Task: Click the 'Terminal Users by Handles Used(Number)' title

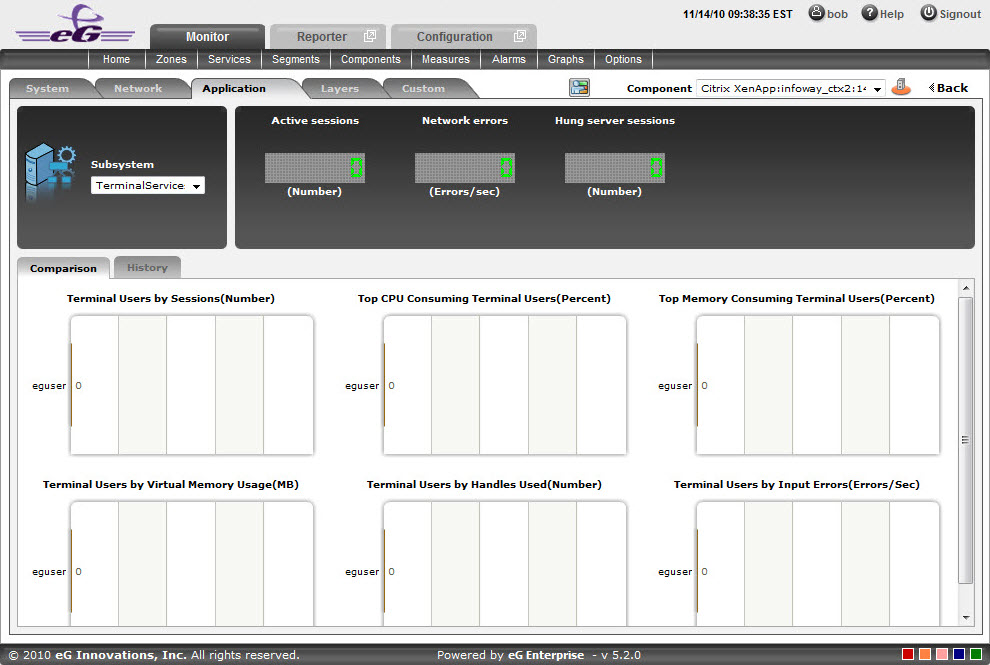Action: pyautogui.click(x=484, y=484)
